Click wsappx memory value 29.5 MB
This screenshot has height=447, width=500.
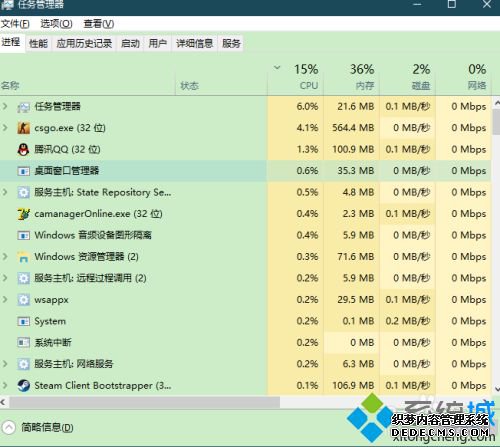pos(356,299)
